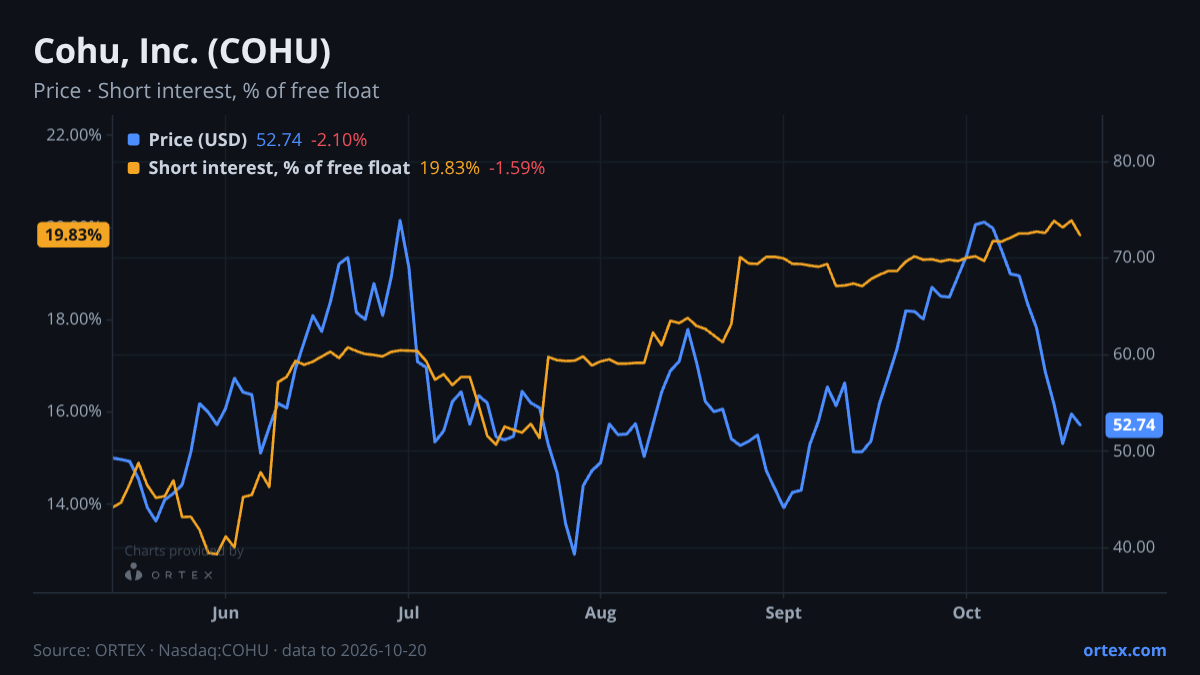
Task: Click the -2.10% price change in legend
Action: pos(339,140)
